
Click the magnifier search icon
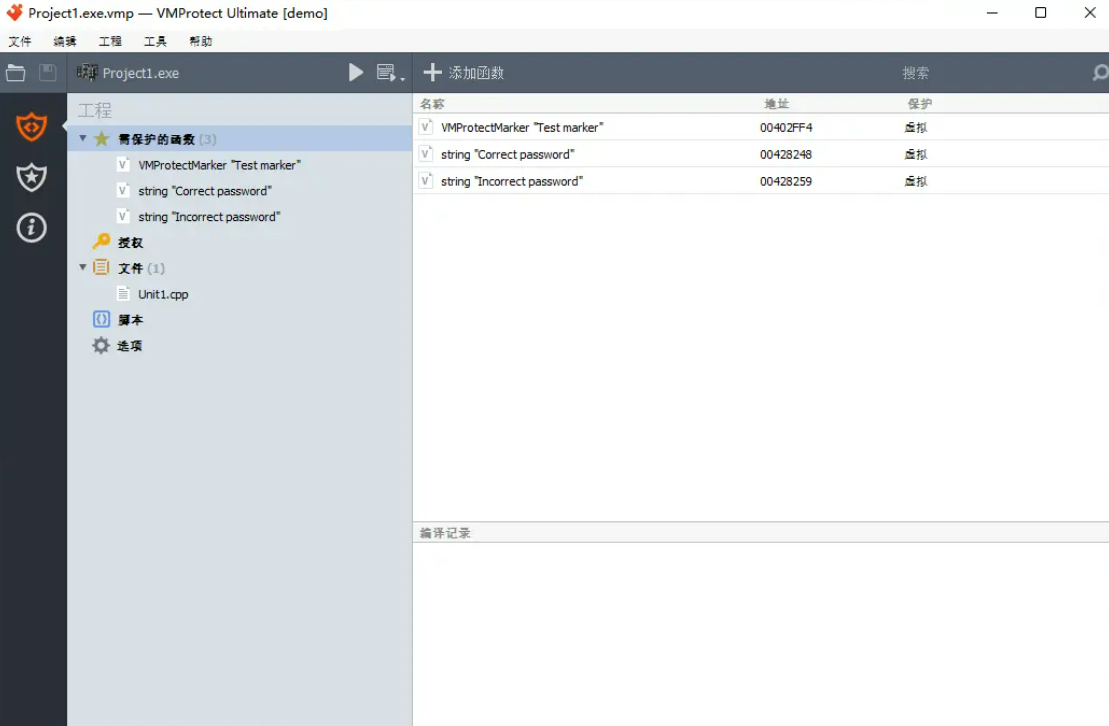tap(1100, 72)
